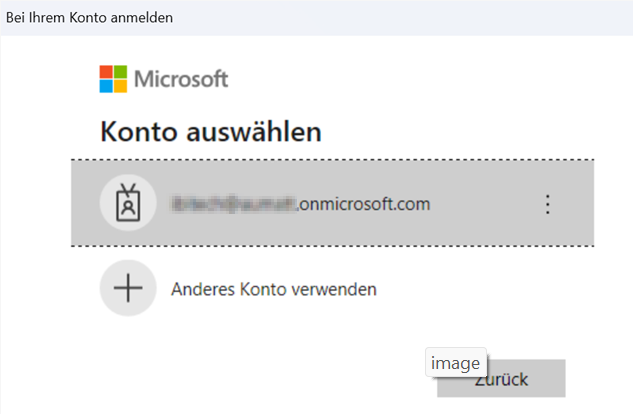Click the "Bei Ihrem Konto anmelden" window title

coord(89,17)
